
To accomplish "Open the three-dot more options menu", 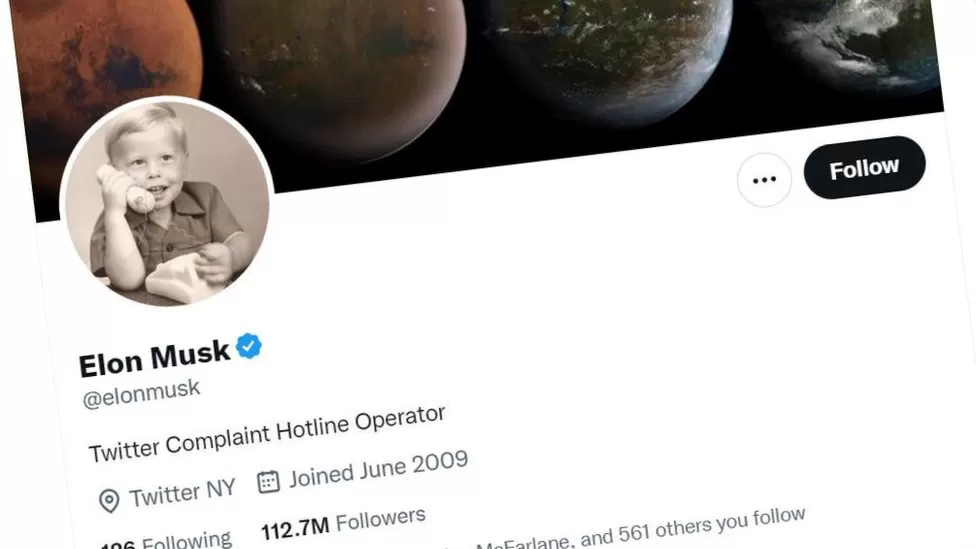I will [x=764, y=180].
